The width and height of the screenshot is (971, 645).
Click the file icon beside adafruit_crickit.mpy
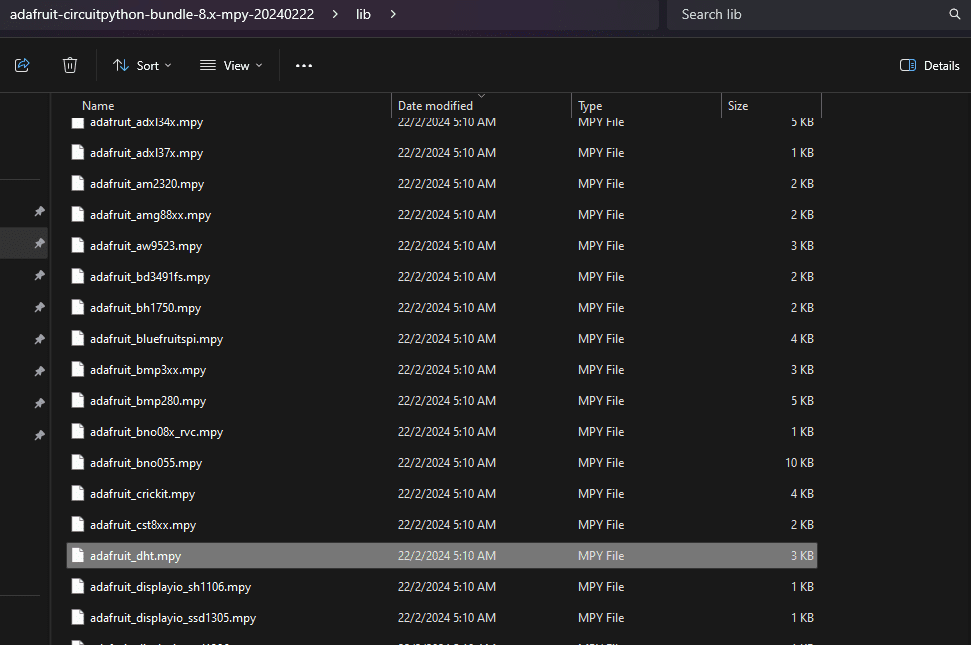pyautogui.click(x=78, y=494)
